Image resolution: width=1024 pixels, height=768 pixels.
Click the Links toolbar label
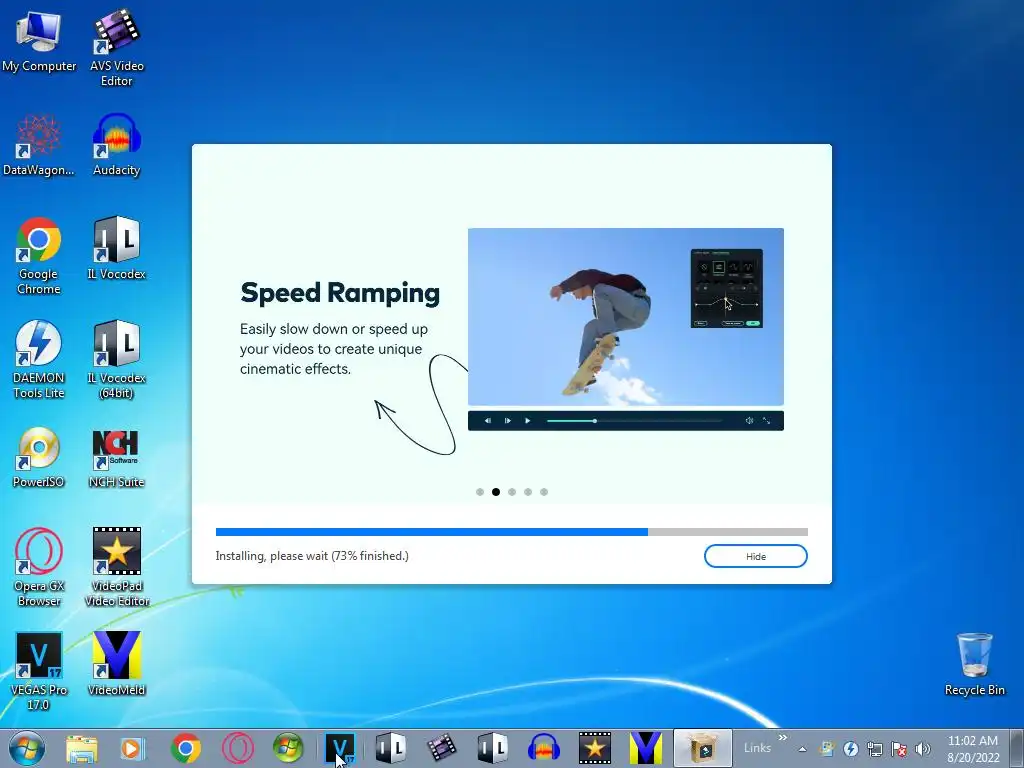pos(758,748)
